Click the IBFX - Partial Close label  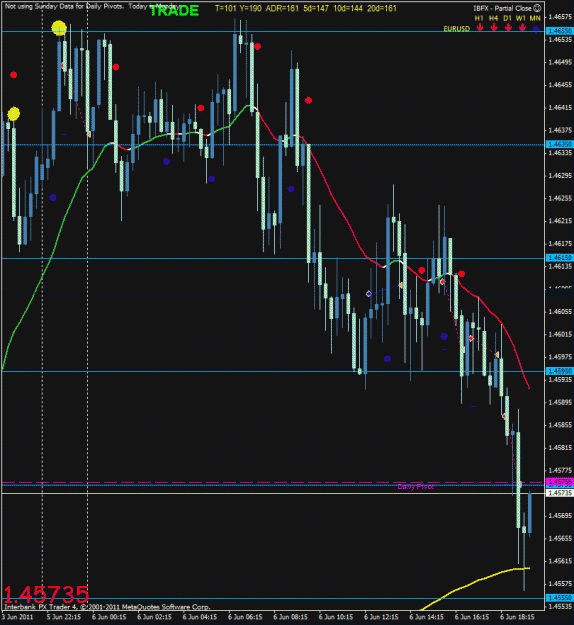502,8
